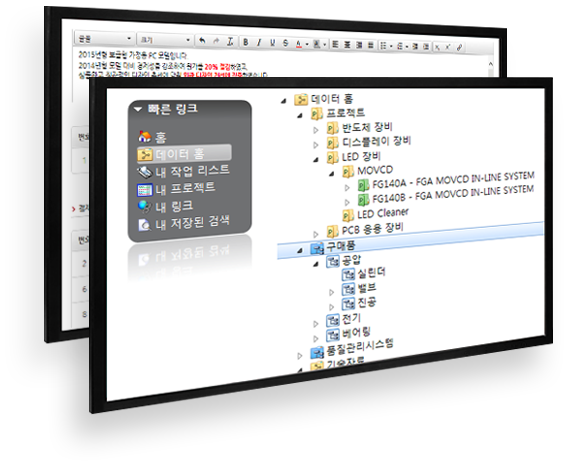Open the font family dropdown

click(104, 38)
